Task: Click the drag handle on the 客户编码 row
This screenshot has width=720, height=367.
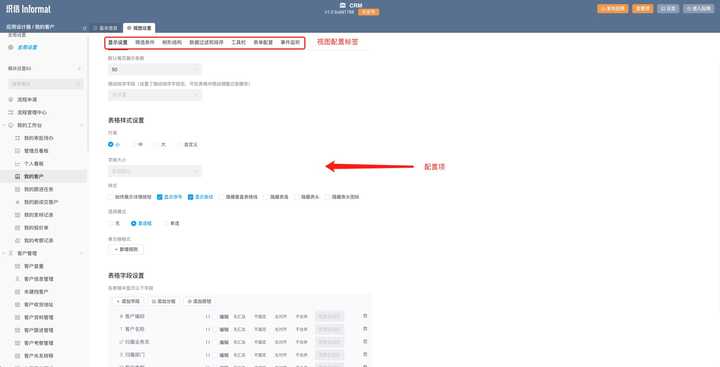Action: tap(208, 316)
